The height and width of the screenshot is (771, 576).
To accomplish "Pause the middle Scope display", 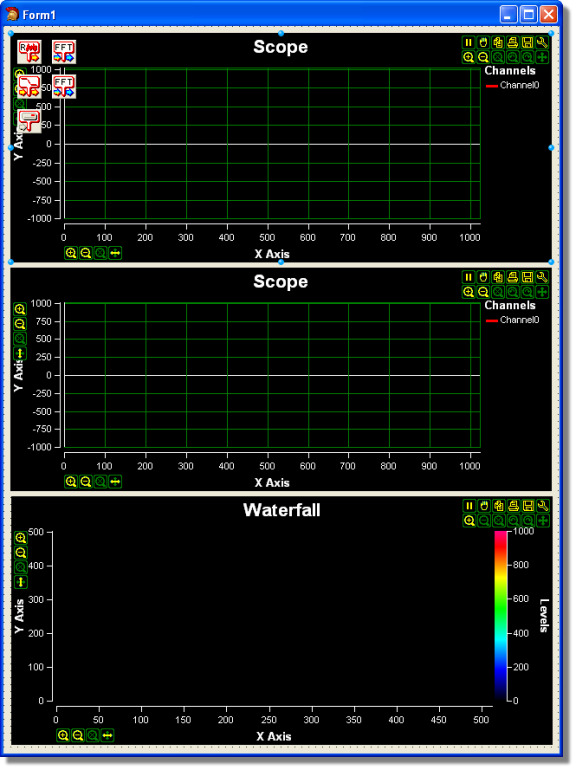I will click(x=469, y=277).
